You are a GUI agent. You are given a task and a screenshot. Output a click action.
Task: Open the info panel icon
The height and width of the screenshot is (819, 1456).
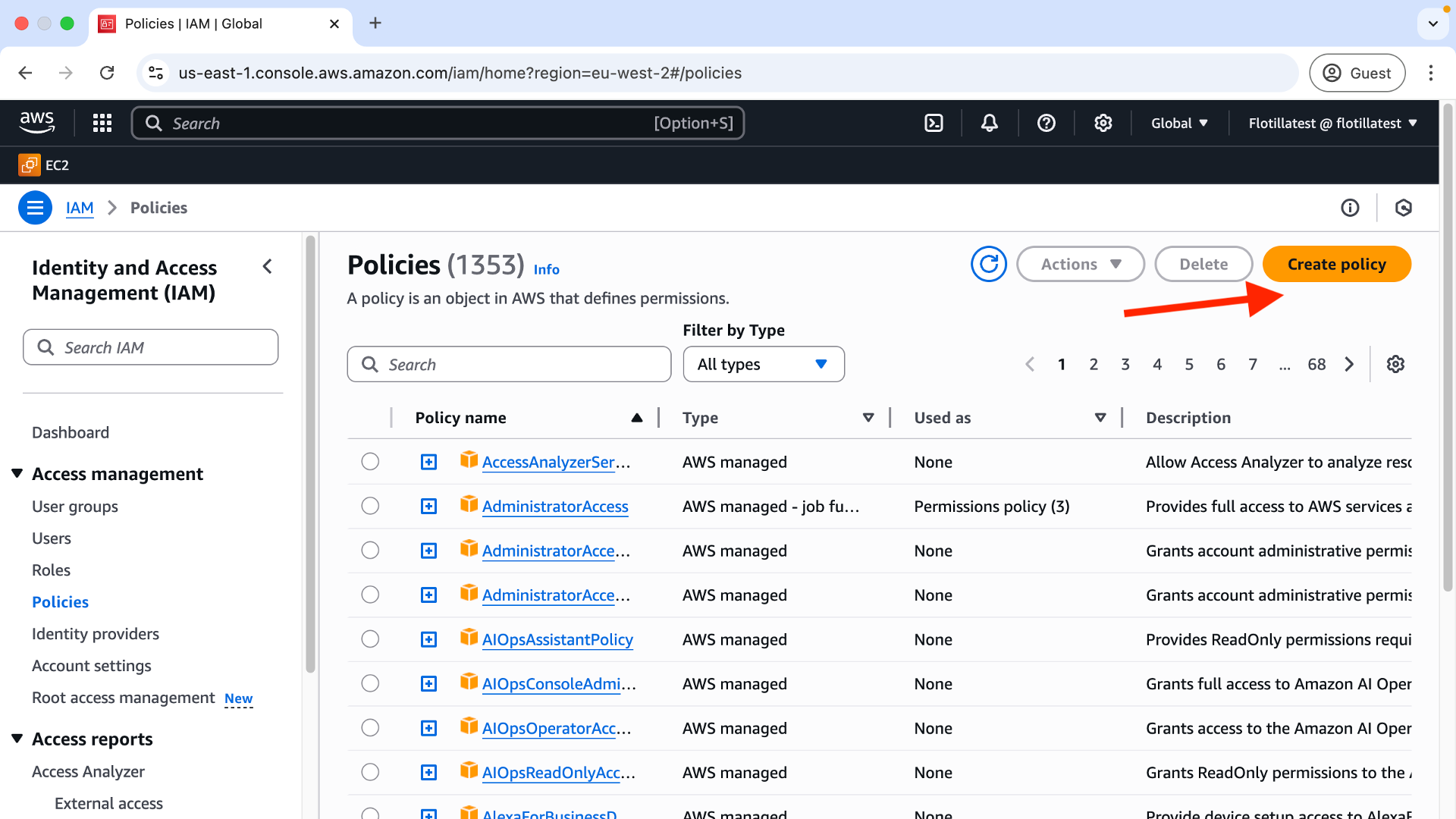(1350, 208)
